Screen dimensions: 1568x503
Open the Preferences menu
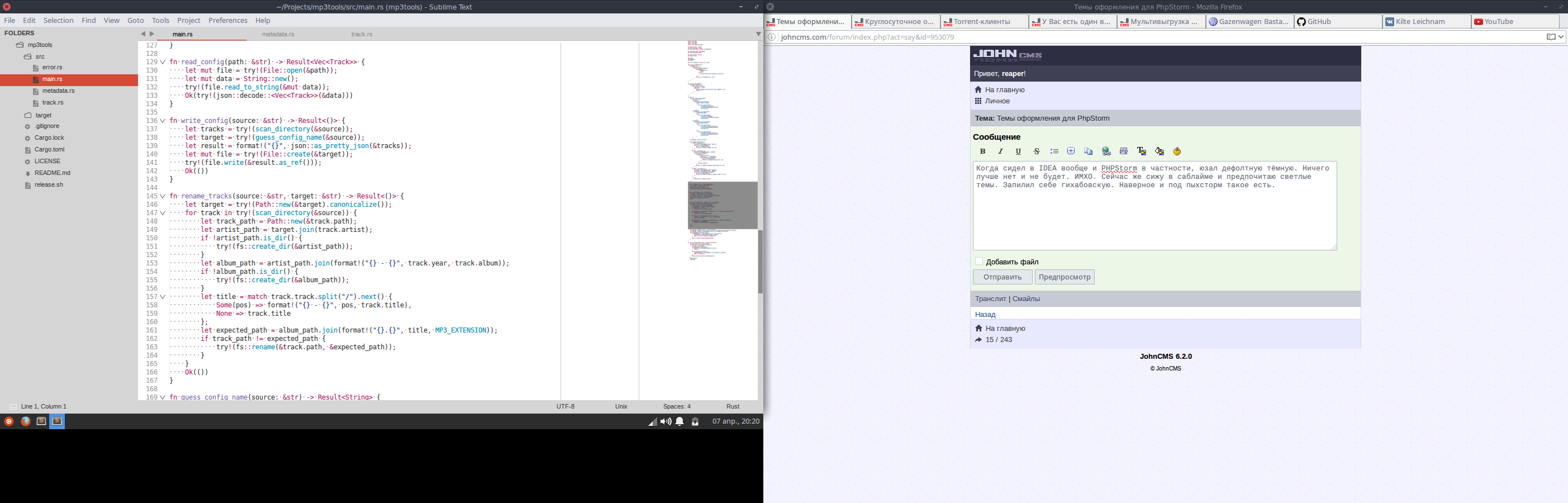(x=227, y=21)
